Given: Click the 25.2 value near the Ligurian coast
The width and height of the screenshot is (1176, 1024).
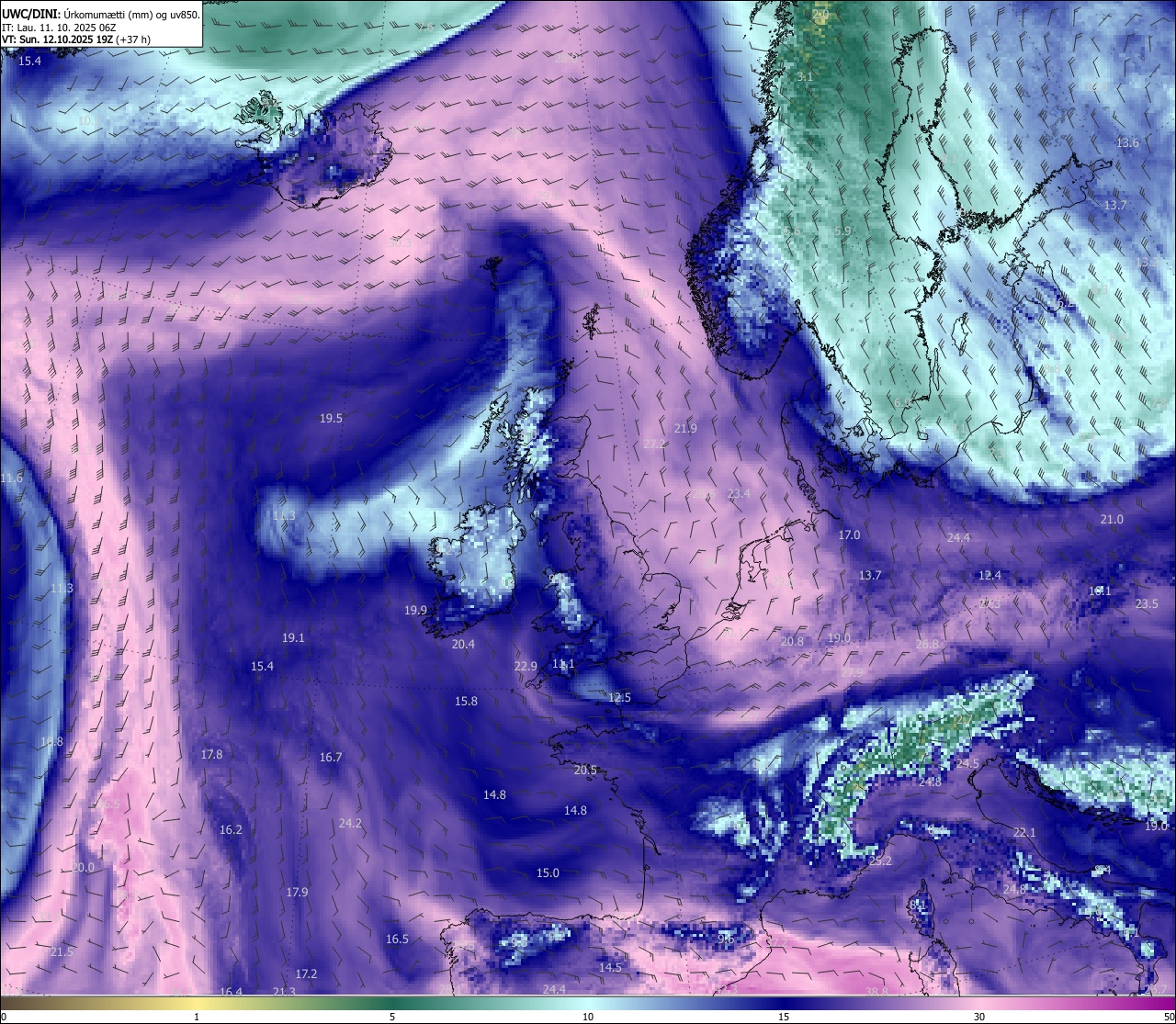Looking at the screenshot, I should click(880, 861).
